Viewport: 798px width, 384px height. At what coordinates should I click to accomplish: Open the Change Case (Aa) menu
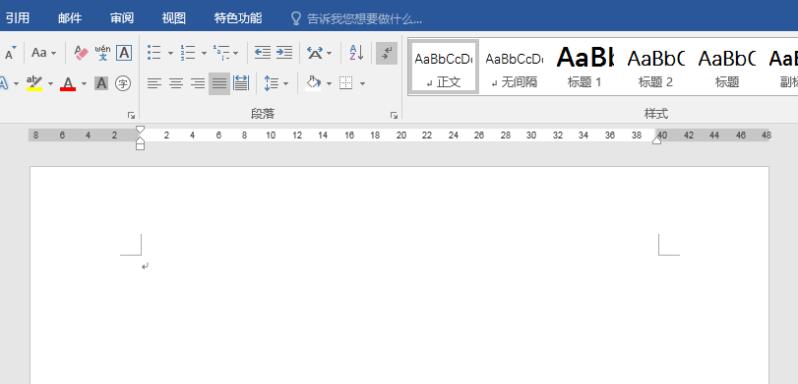click(43, 53)
